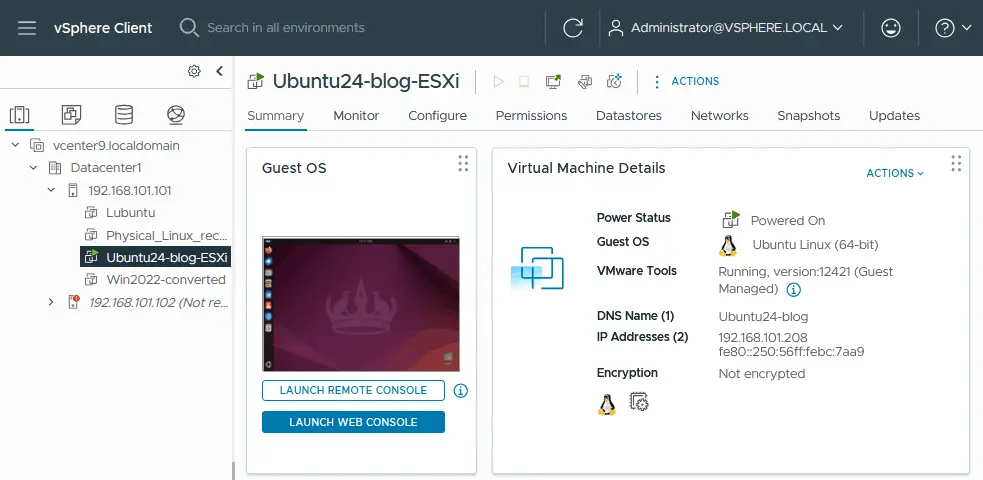This screenshot has height=480, width=983.
Task: Switch to VMs and Templates view icon
Action: pyautogui.click(x=71, y=115)
